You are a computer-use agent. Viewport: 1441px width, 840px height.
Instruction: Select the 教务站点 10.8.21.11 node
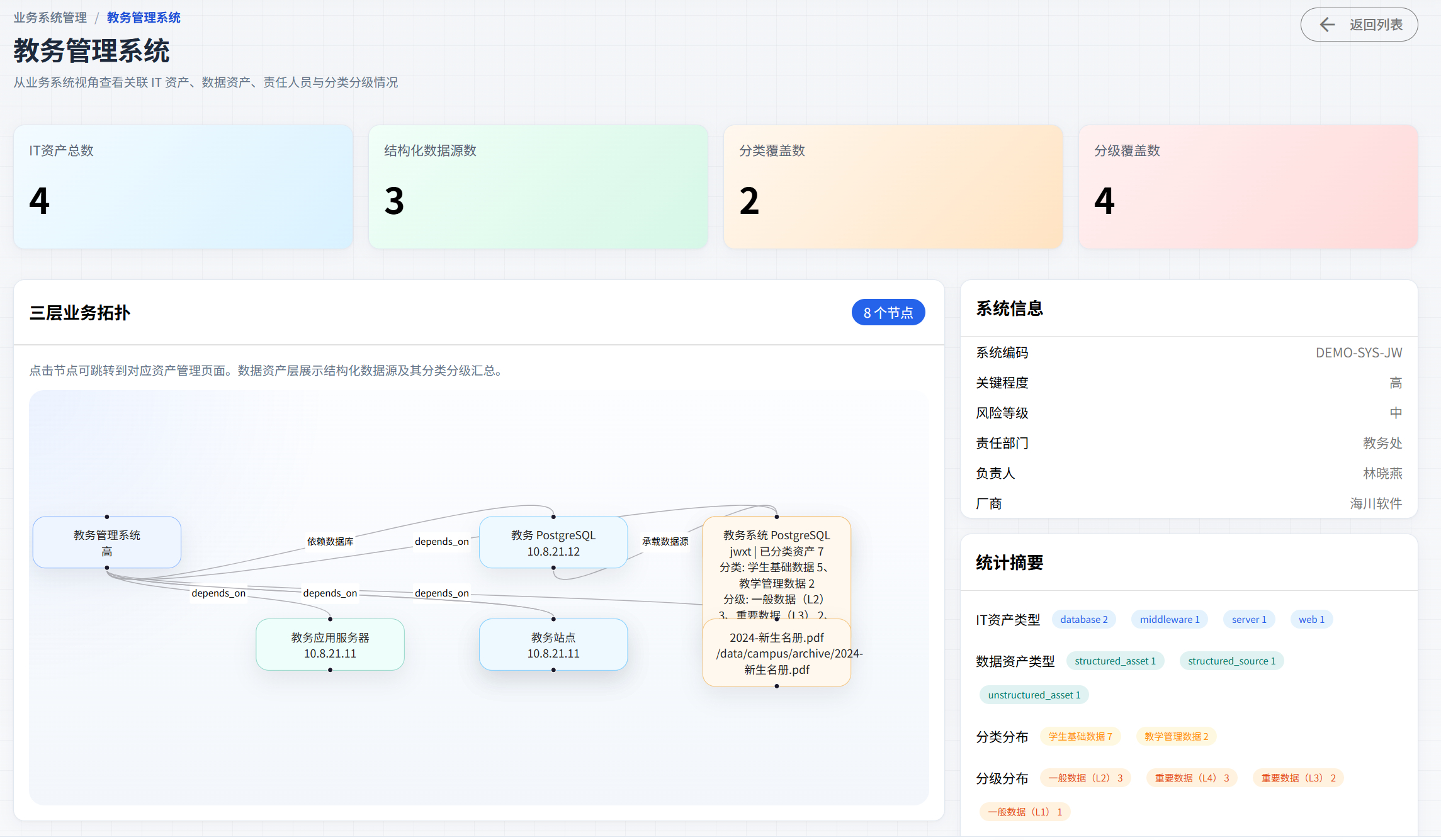tap(553, 645)
